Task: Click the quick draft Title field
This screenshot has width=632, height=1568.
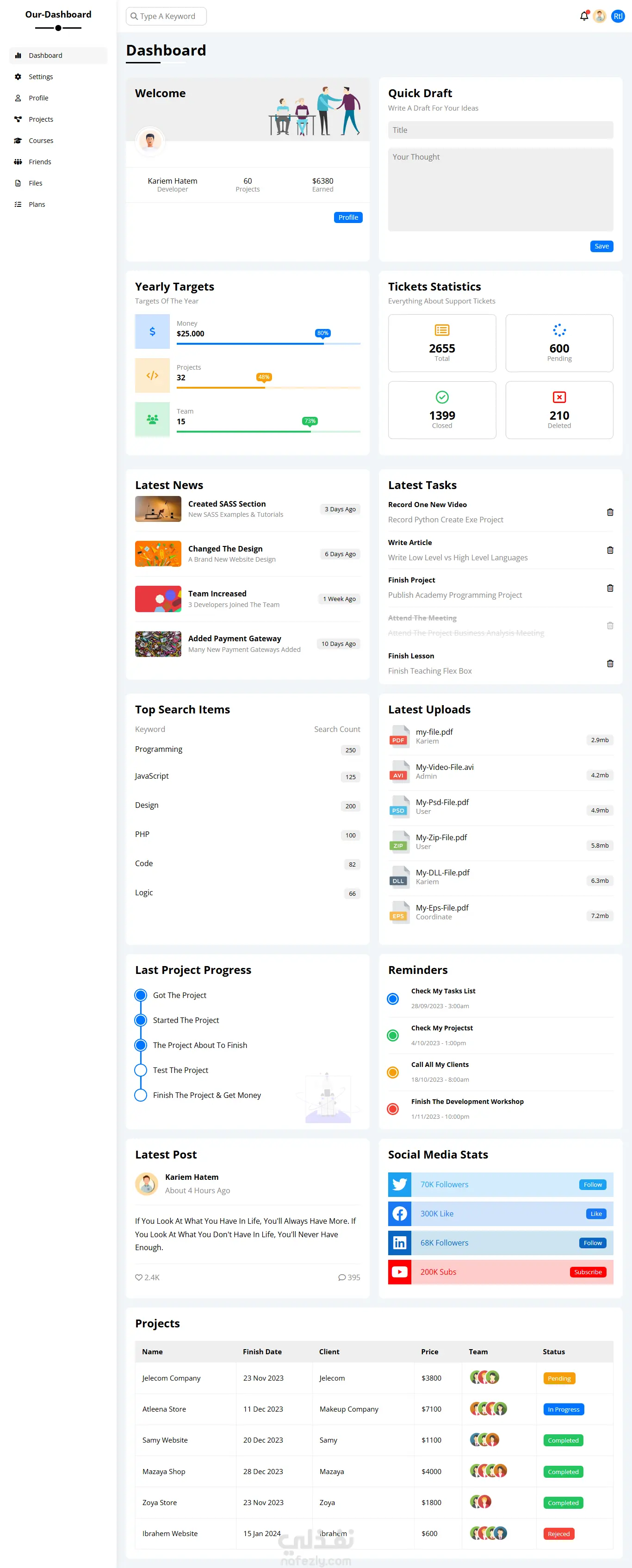Action: [501, 130]
